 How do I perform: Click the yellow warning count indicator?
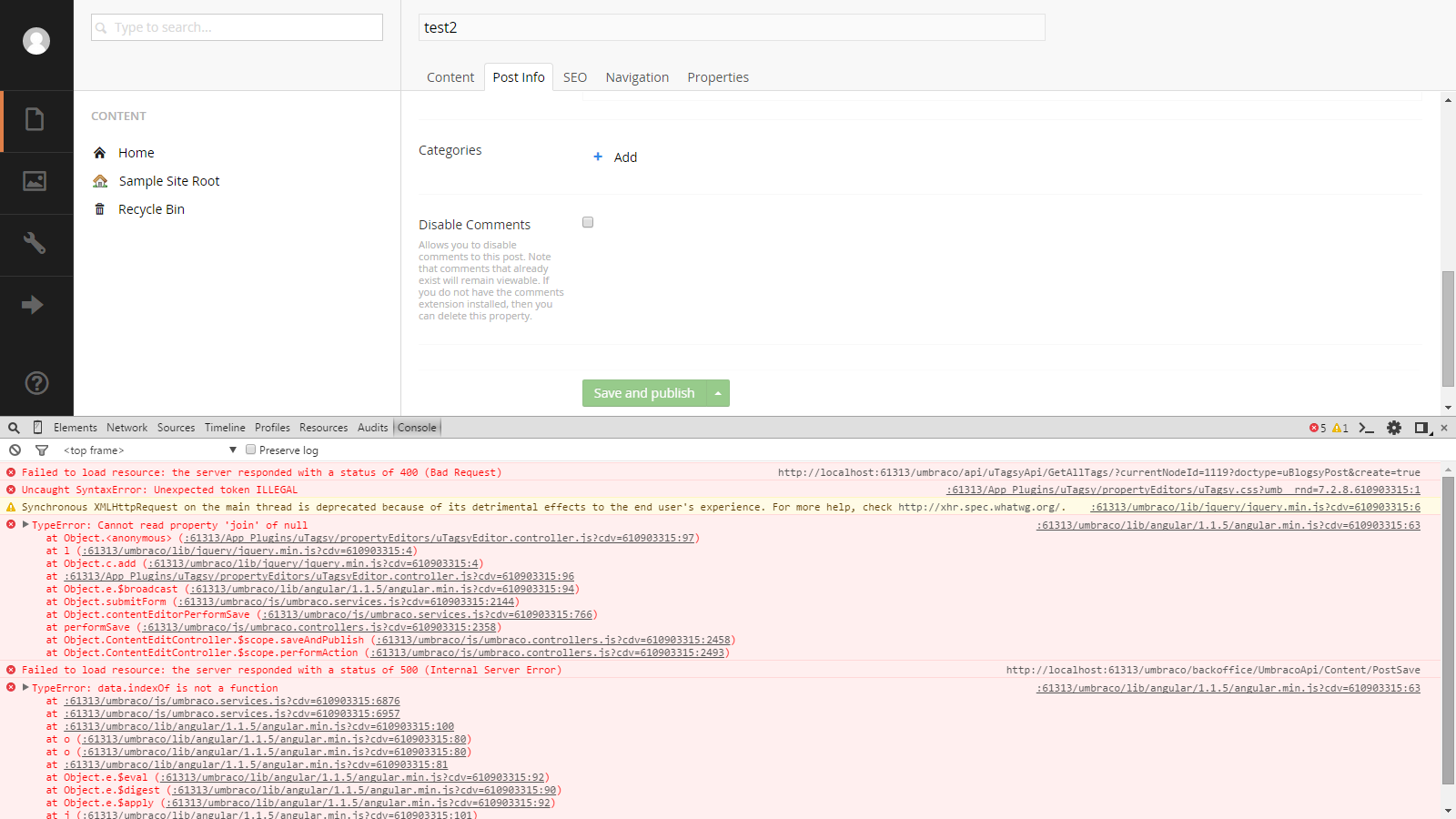pyautogui.click(x=1340, y=428)
